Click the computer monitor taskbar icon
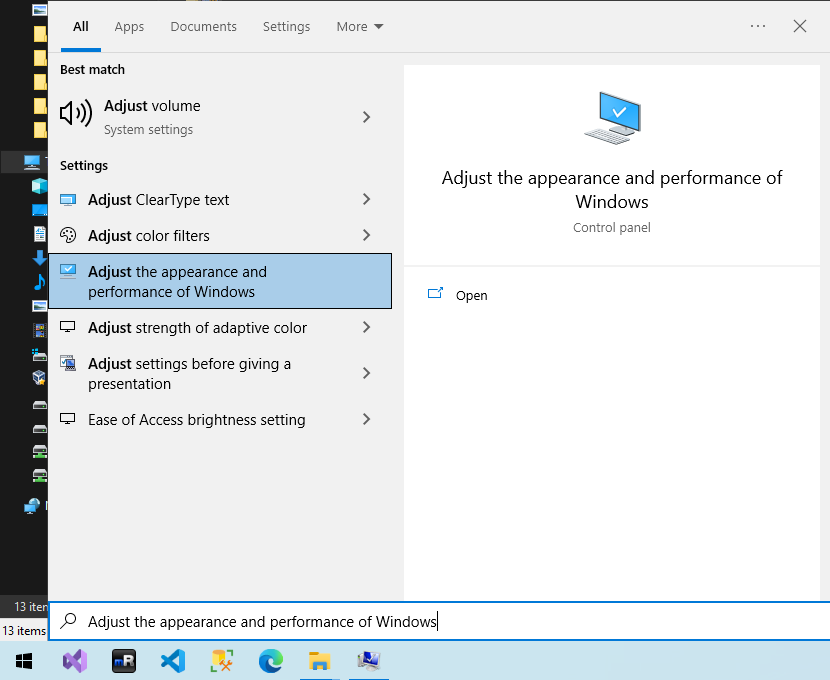The width and height of the screenshot is (830, 680). (369, 661)
